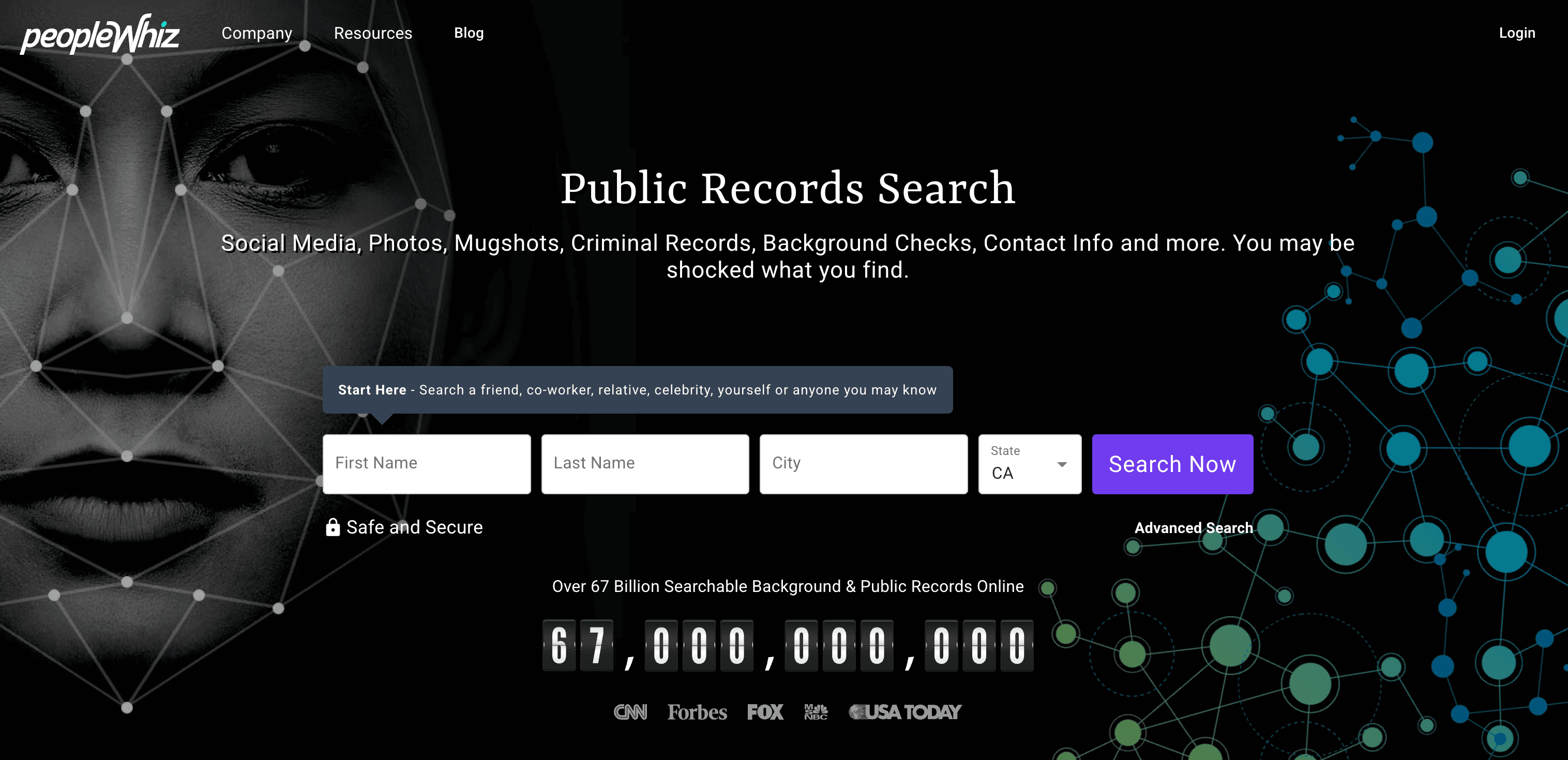The width and height of the screenshot is (1568, 760).
Task: Click into the Last Name field
Action: click(x=644, y=464)
